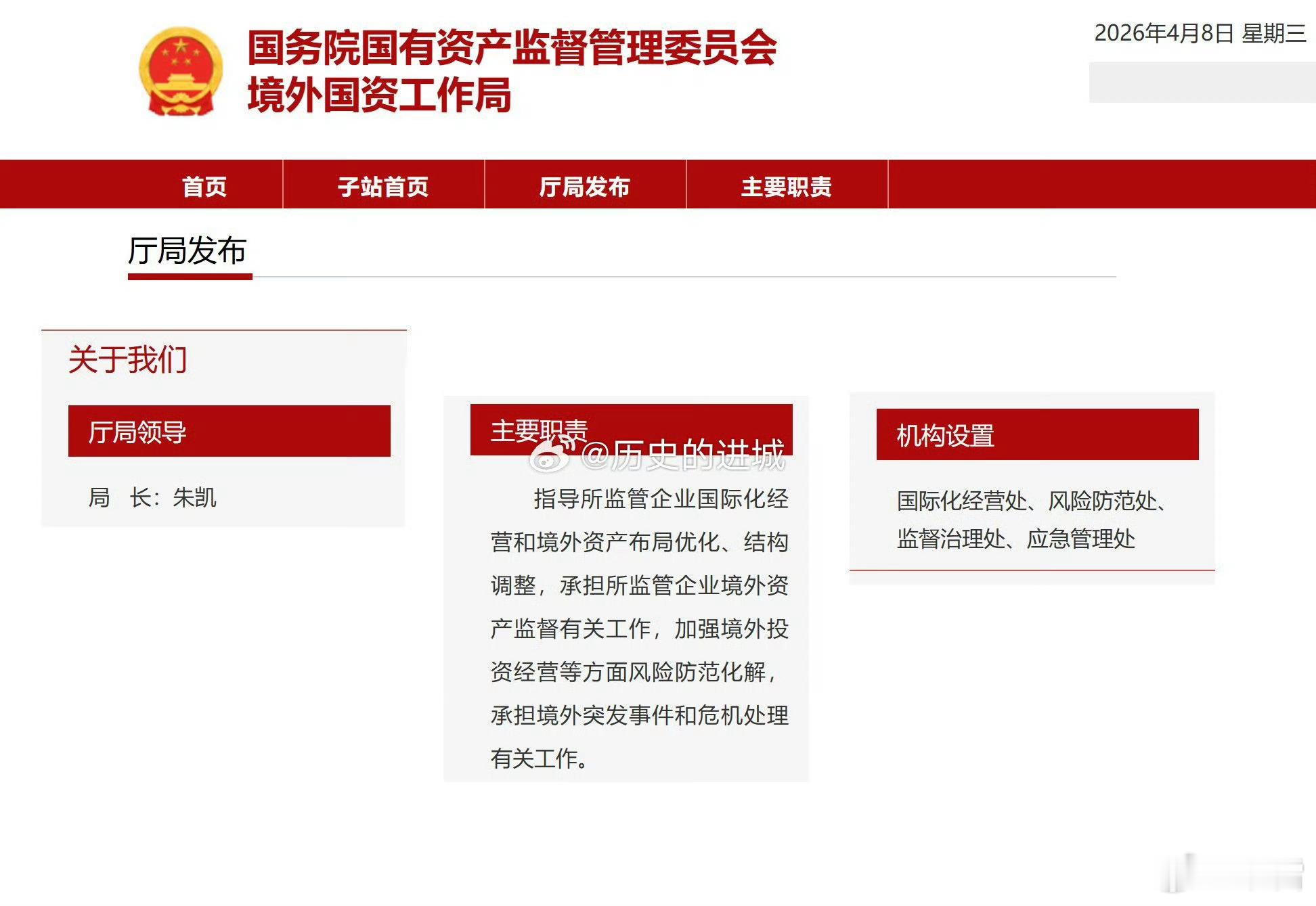Click the national emblem logo
This screenshot has height=906, width=1316.
(181, 71)
